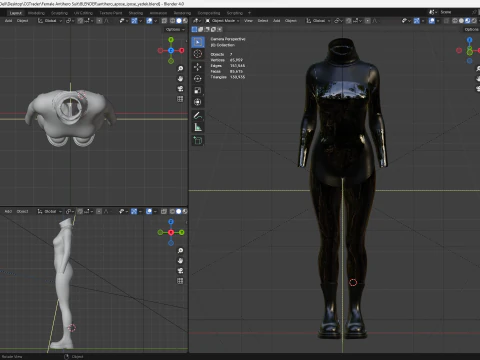Toggle X-ray in main viewport

tap(447, 21)
